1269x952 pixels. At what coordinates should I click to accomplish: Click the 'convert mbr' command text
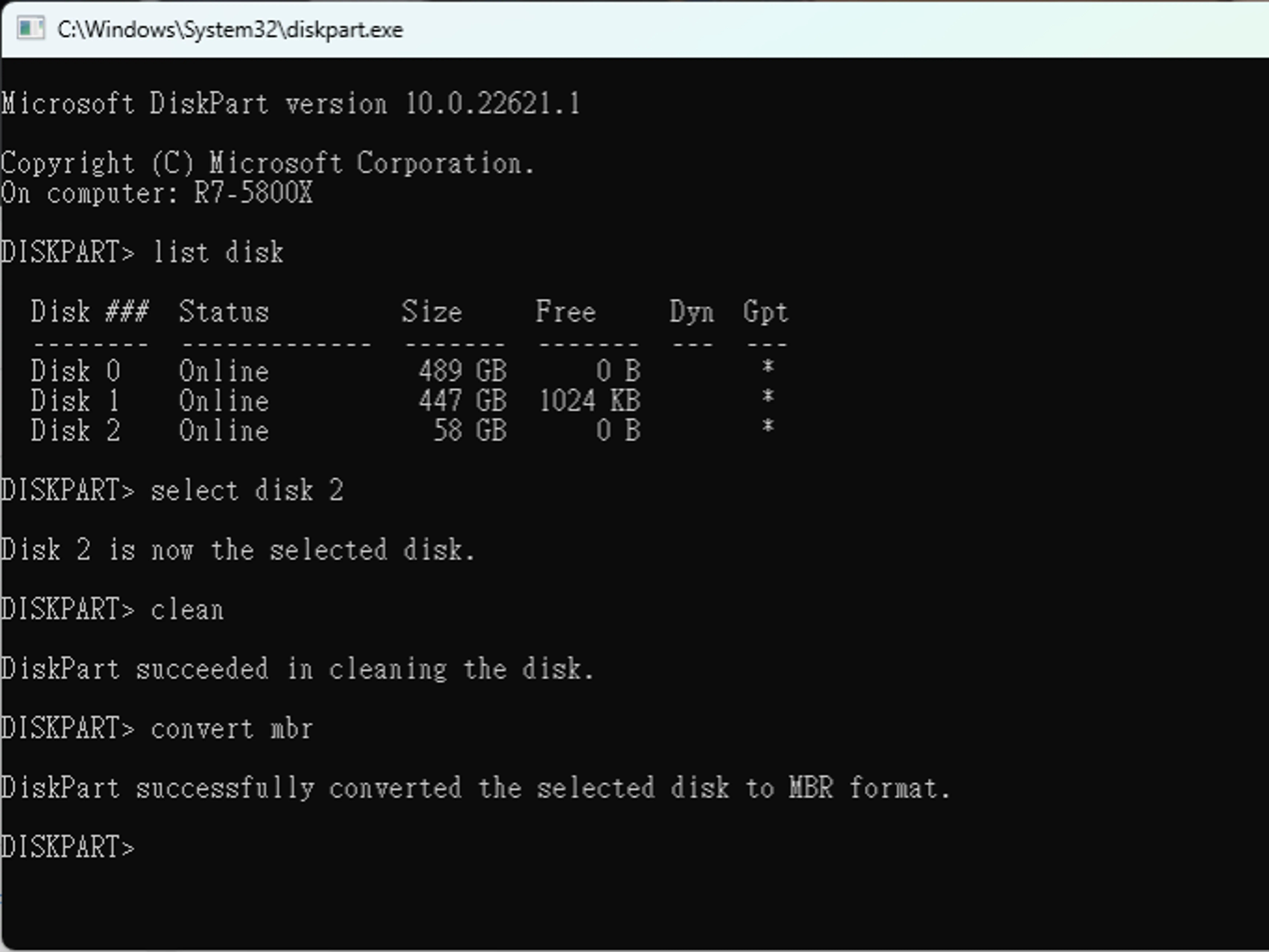pyautogui.click(x=232, y=728)
